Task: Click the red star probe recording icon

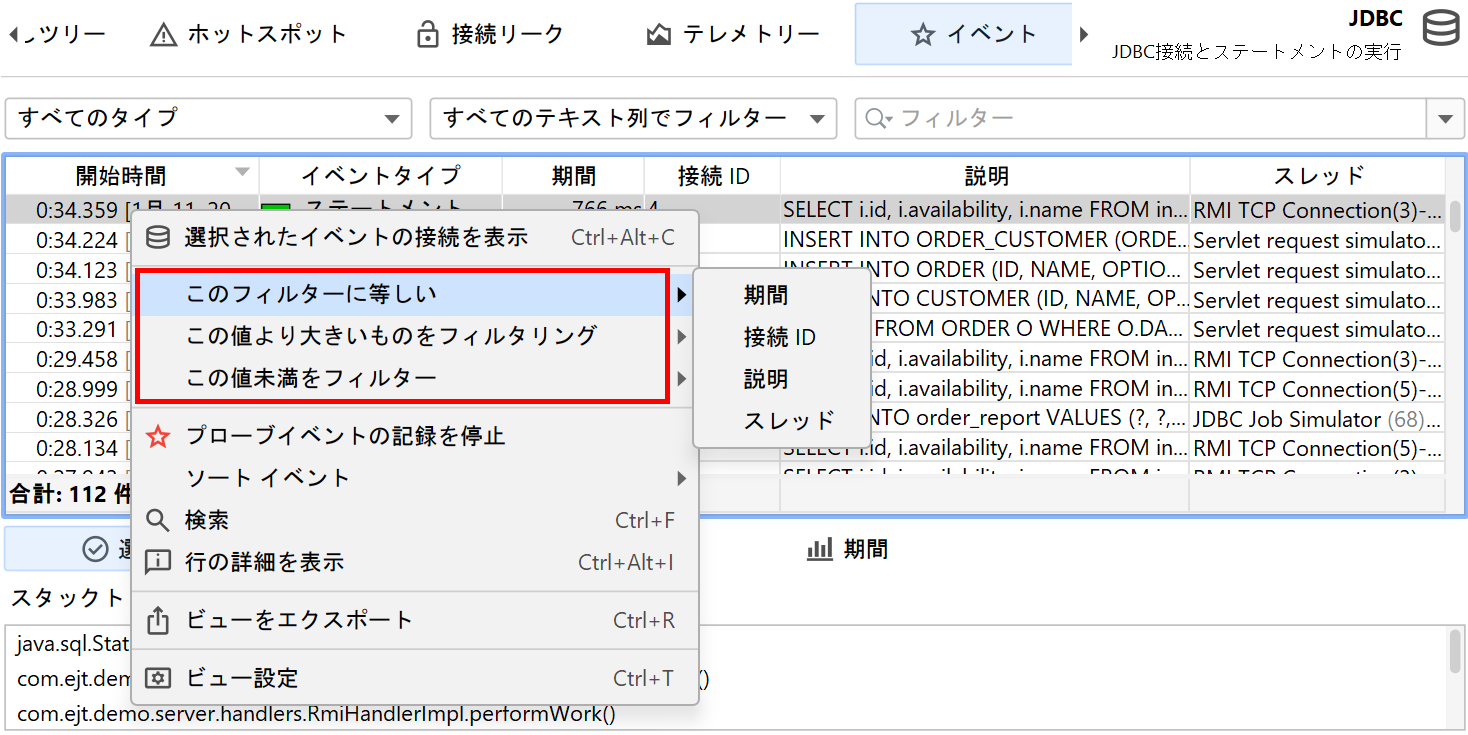Action: pos(158,437)
